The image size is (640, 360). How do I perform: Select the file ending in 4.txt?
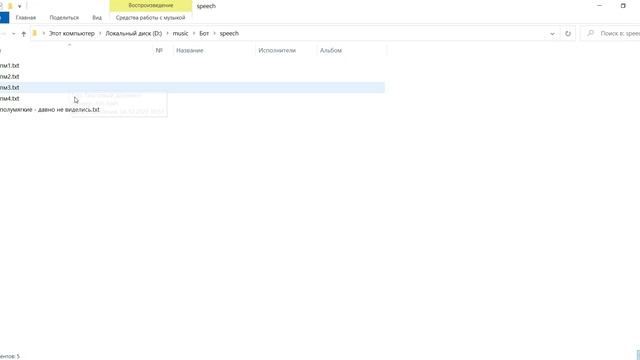tap(9, 98)
